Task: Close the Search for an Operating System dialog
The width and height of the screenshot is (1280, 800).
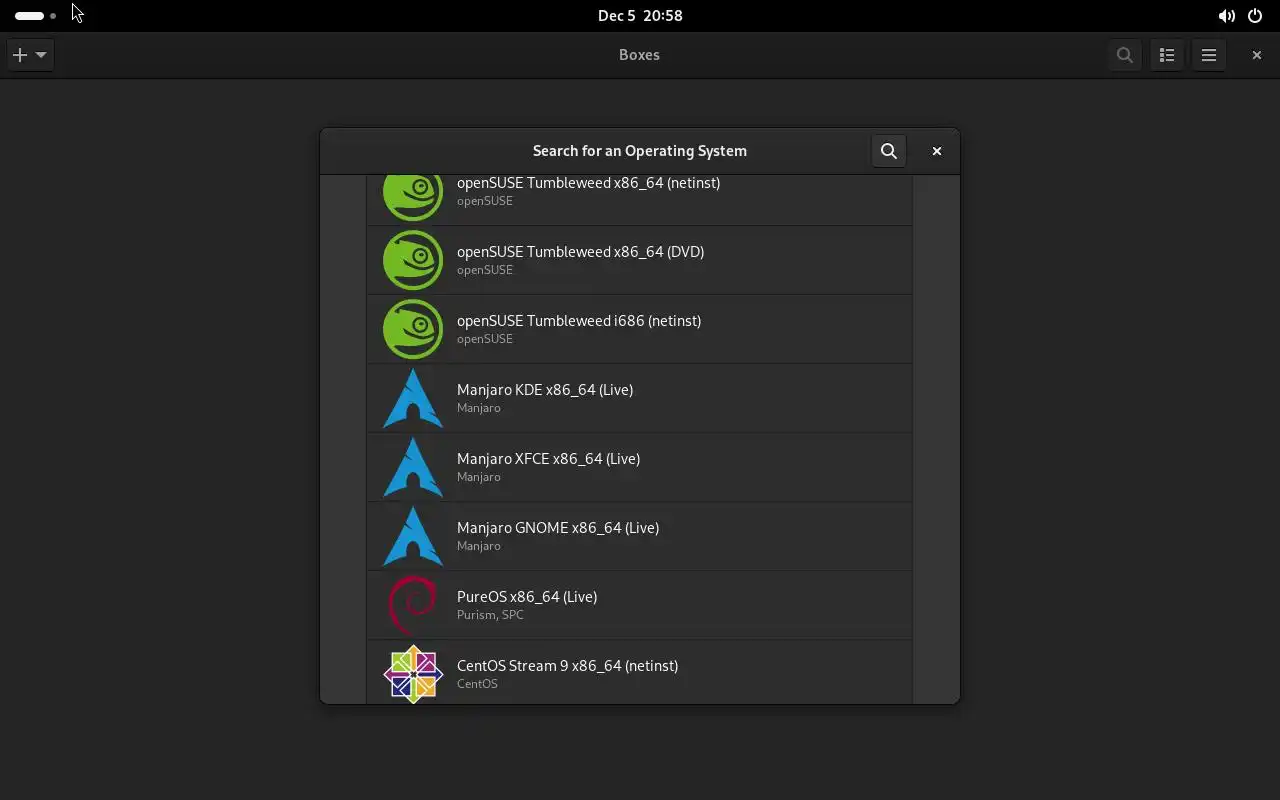Action: pos(937,151)
